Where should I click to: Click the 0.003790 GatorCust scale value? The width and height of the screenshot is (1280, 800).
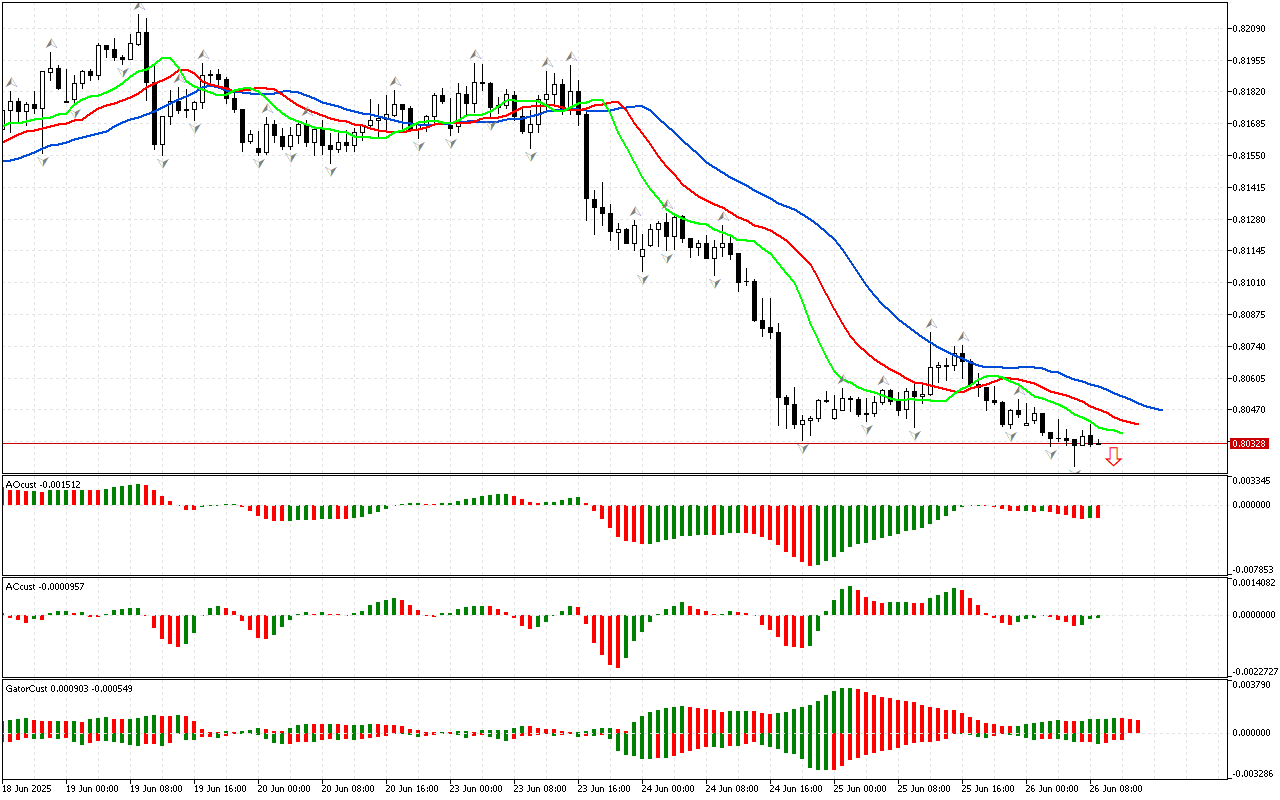click(1250, 685)
